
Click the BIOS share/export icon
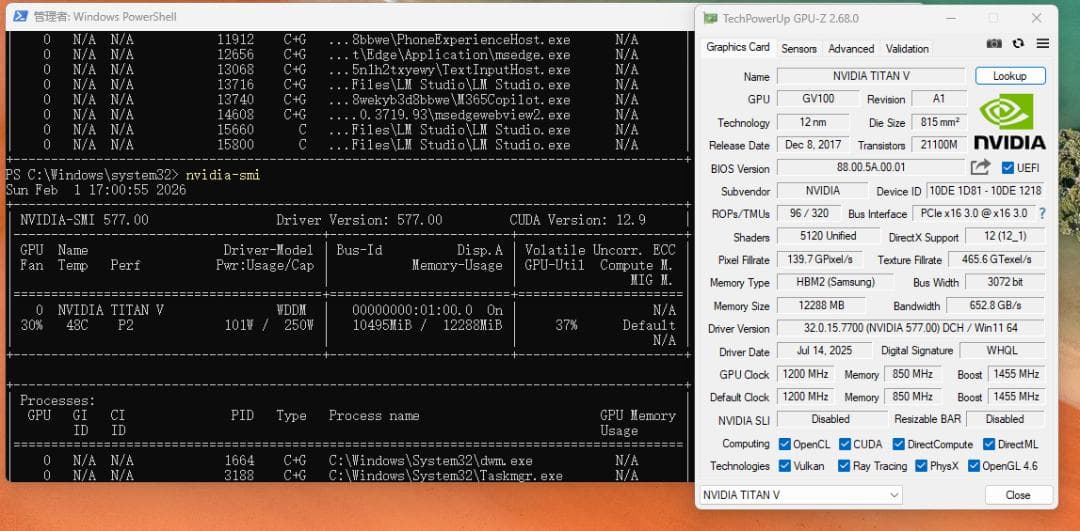tap(980, 167)
